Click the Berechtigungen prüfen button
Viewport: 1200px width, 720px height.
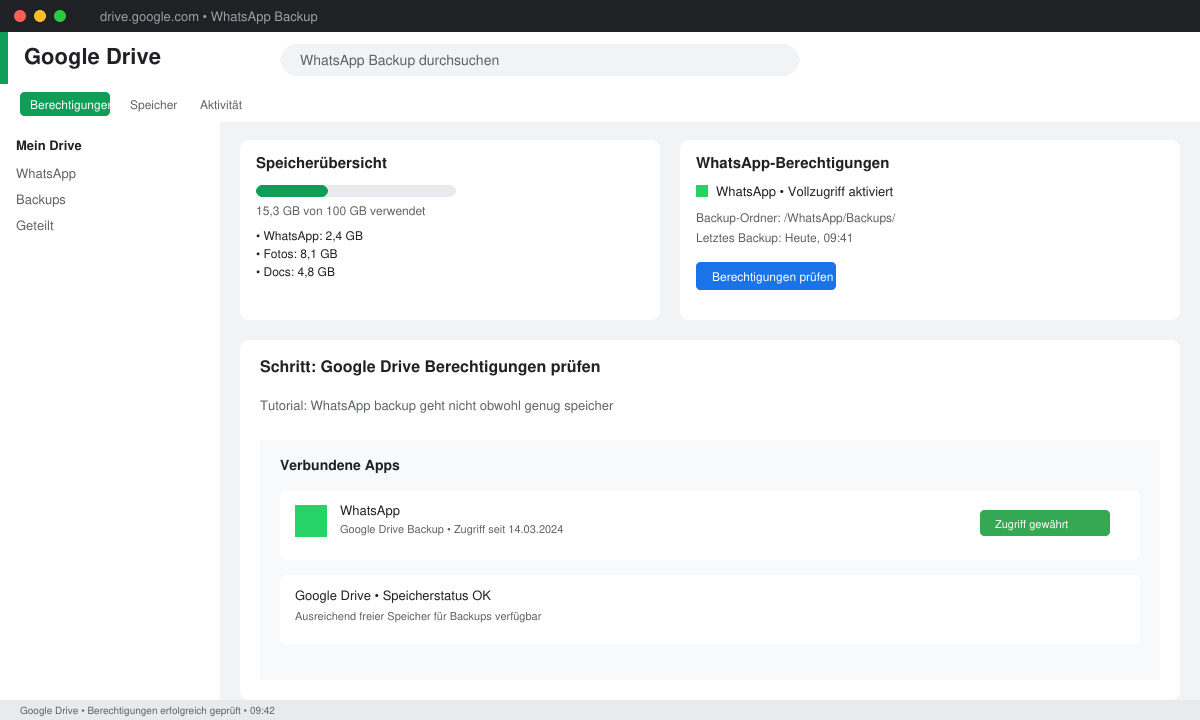(x=766, y=276)
